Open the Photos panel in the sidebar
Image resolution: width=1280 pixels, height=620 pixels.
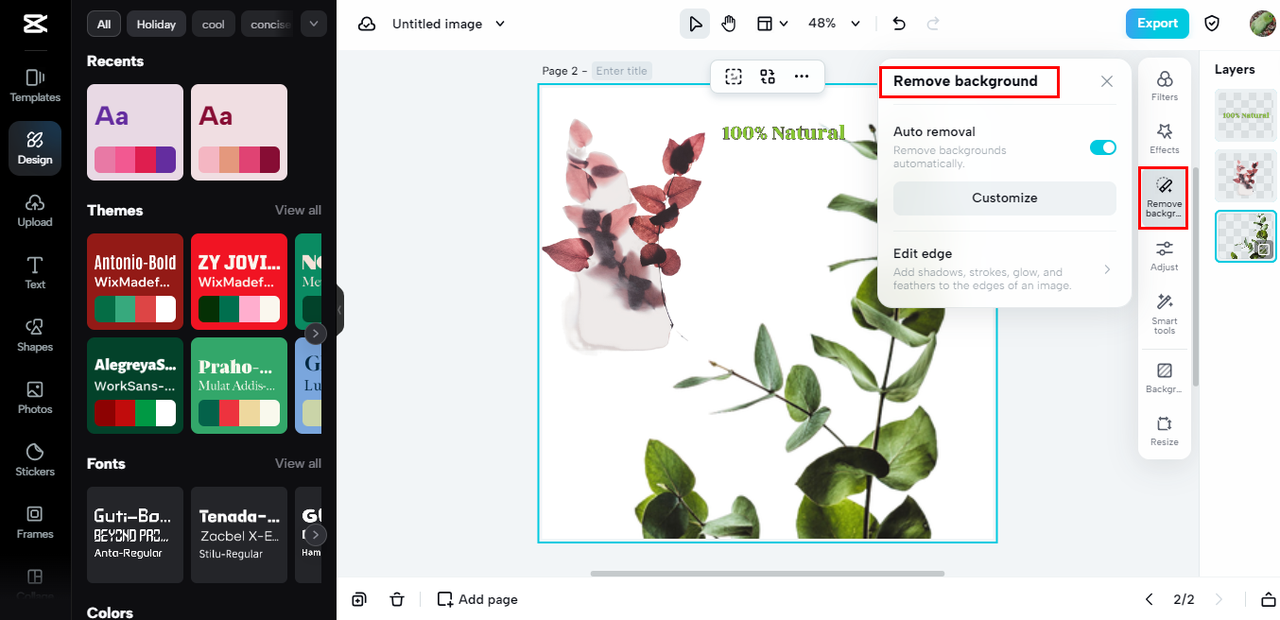34,398
